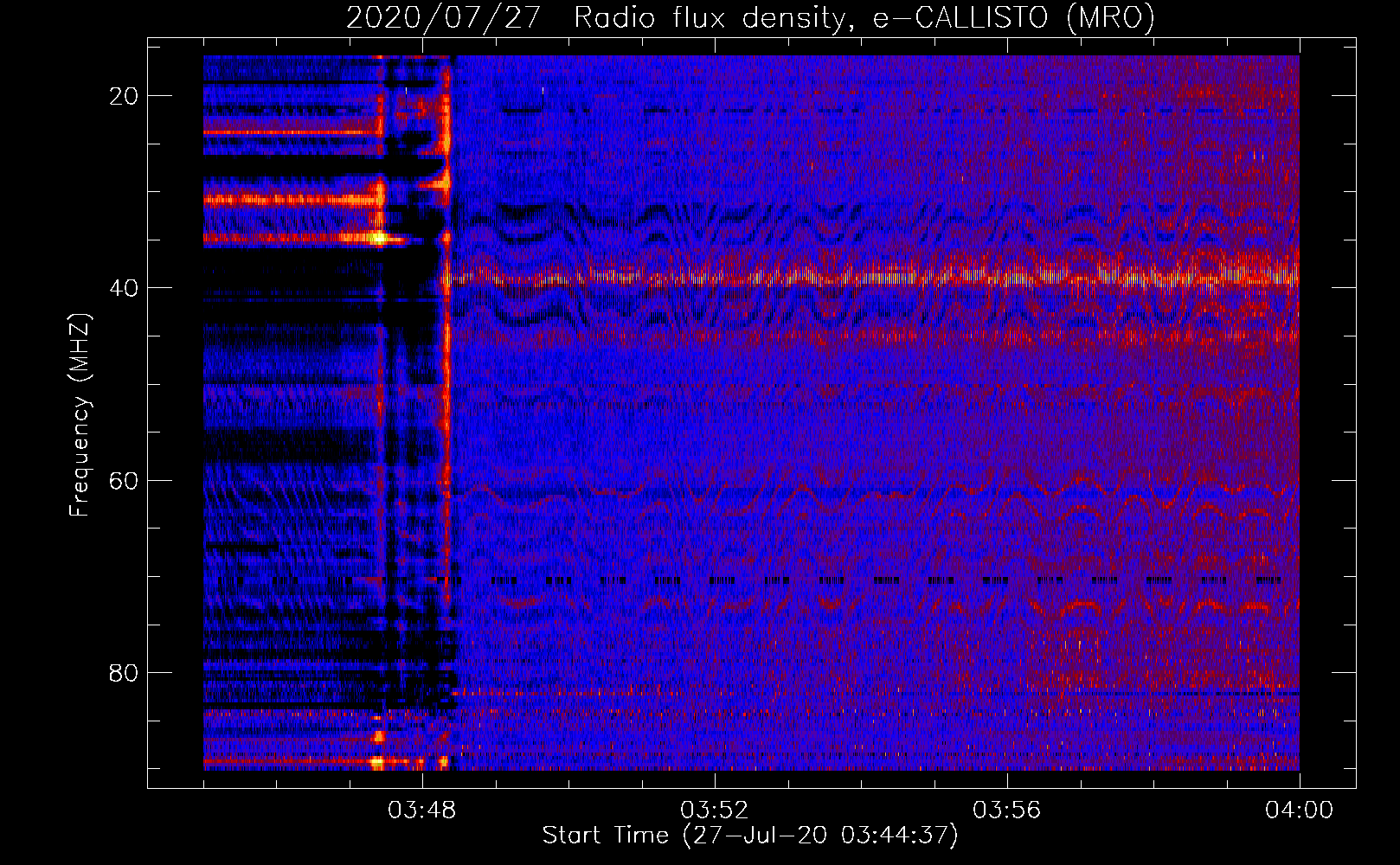The width and height of the screenshot is (1400, 865).
Task: Select the 03:56 time tick label
Action: tap(1007, 811)
